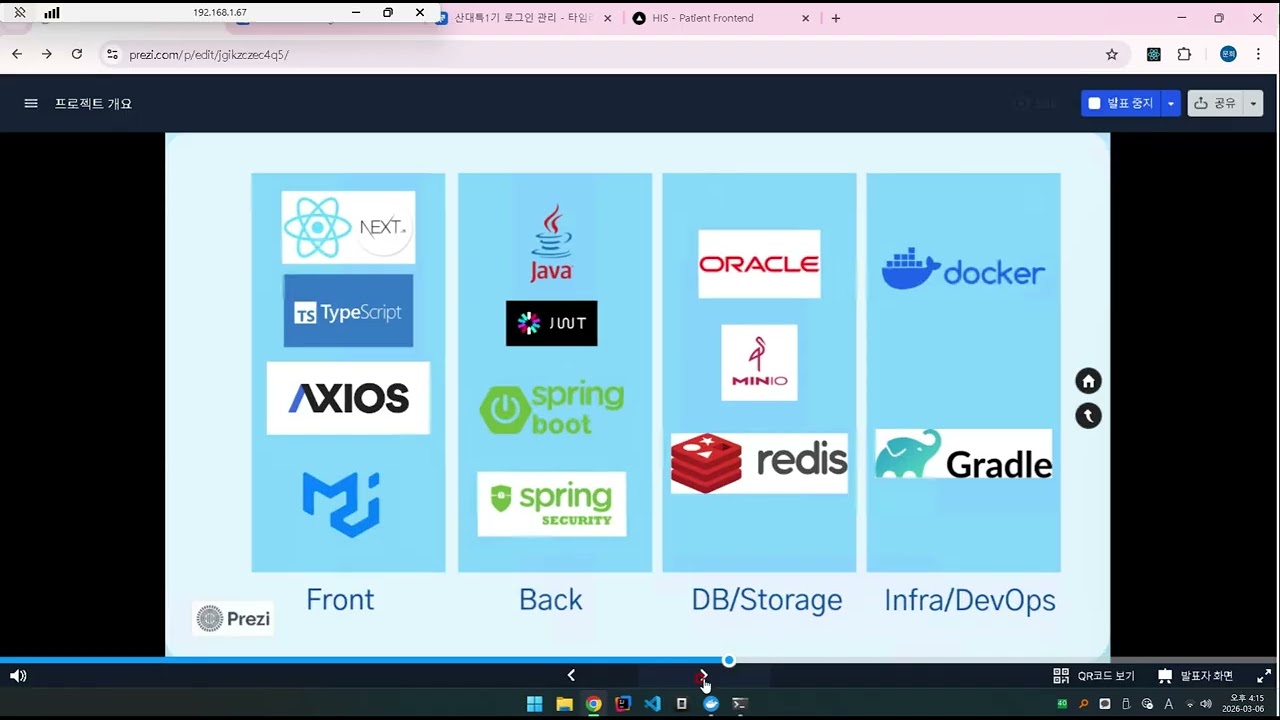
Task: Switch to the HIS - Patient Frontend tab
Action: click(x=720, y=18)
